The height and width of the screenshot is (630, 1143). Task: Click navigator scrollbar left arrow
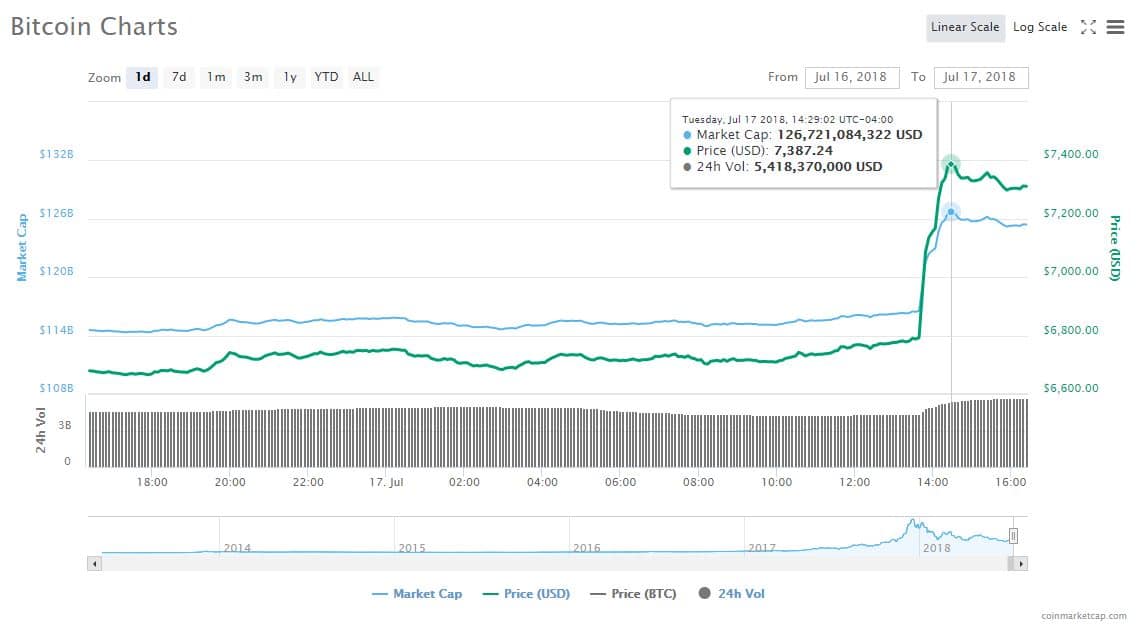(x=94, y=564)
